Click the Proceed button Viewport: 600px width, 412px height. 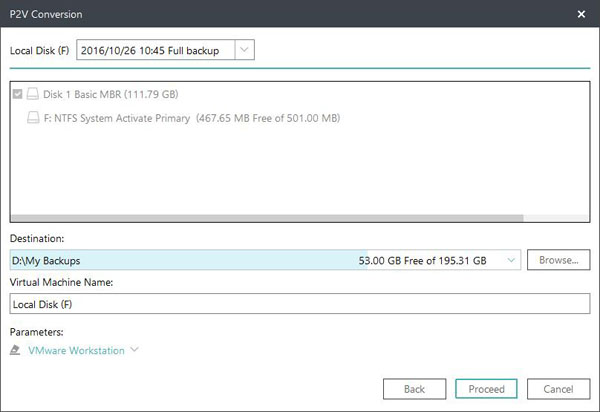point(486,389)
